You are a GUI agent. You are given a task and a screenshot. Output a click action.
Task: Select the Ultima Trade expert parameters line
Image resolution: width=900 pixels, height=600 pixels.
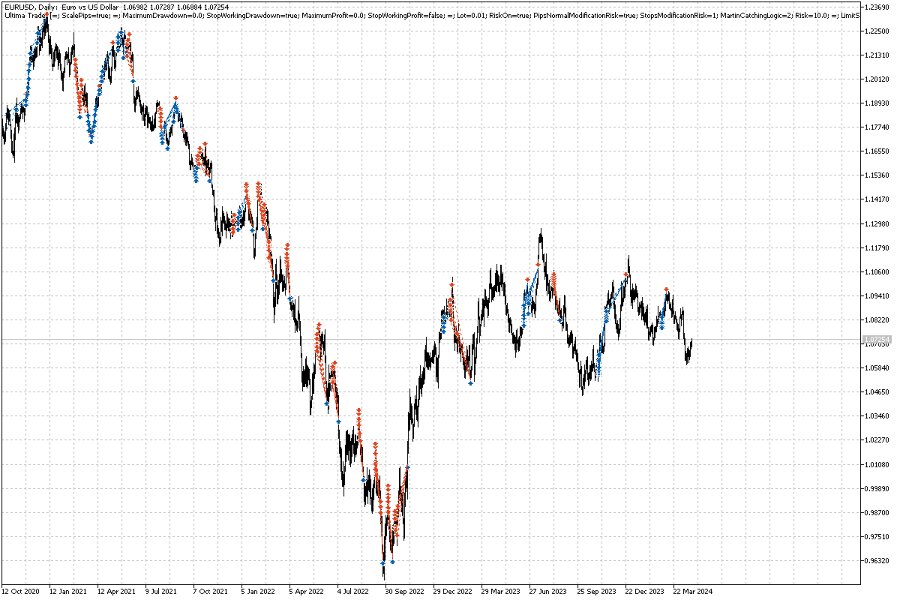tap(432, 16)
